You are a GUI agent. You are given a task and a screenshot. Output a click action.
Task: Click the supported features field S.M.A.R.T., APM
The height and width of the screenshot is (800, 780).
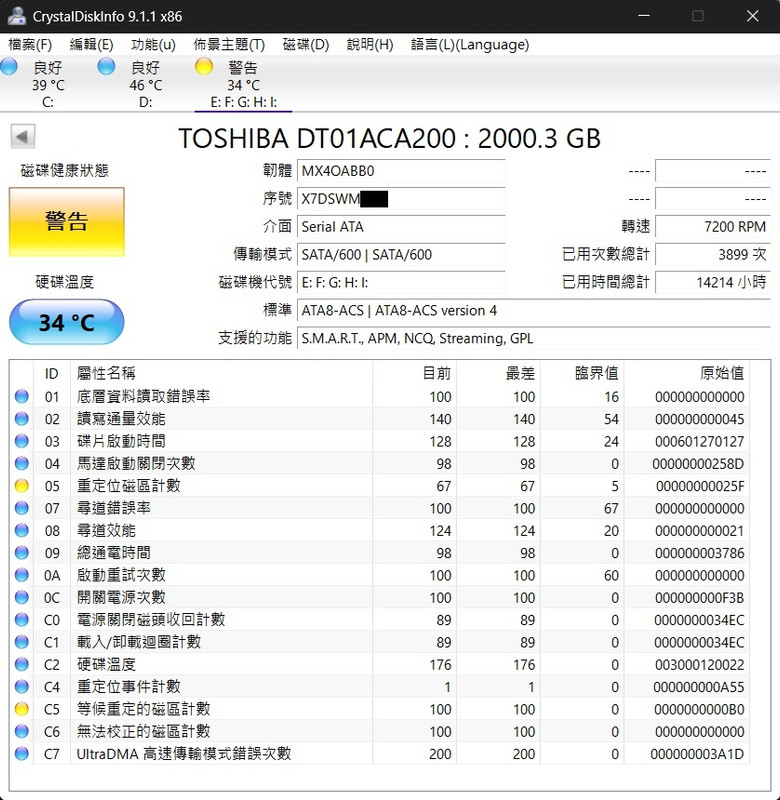point(534,338)
